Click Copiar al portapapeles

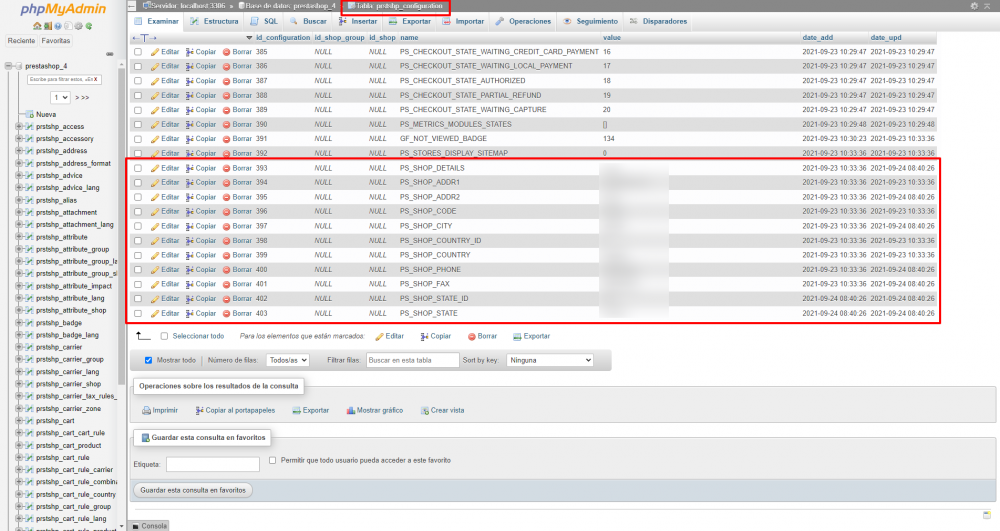click(x=235, y=411)
